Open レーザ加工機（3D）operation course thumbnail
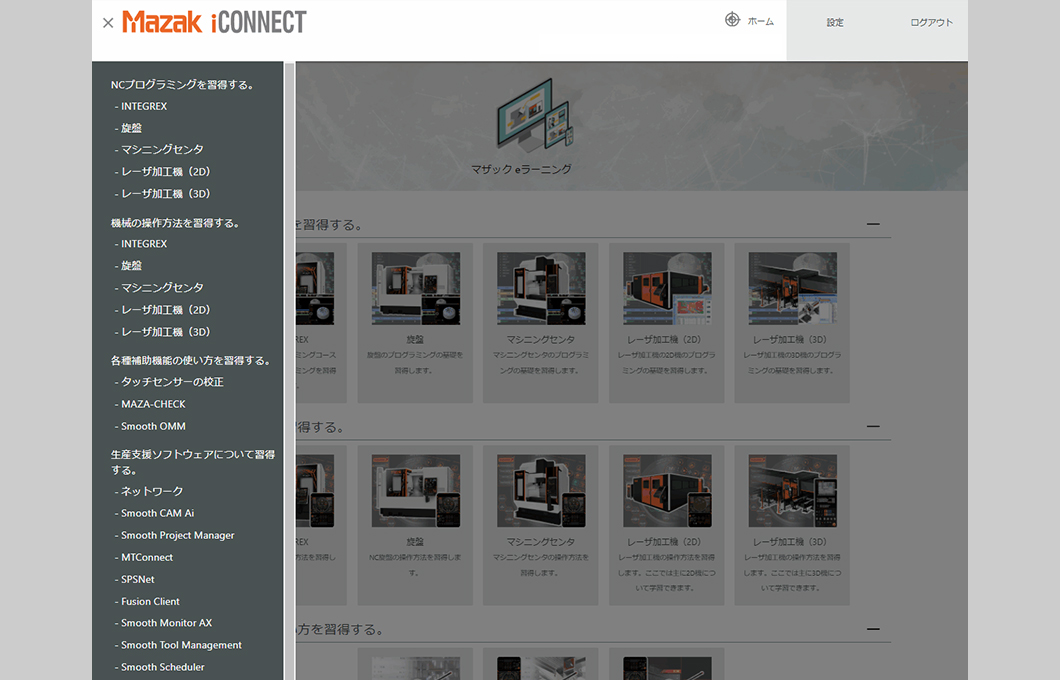The height and width of the screenshot is (680, 1060). [792, 491]
